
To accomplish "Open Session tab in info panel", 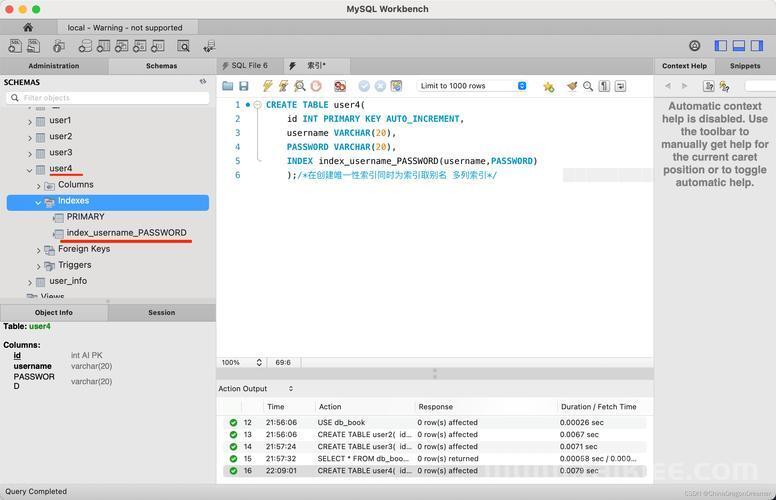I will pyautogui.click(x=161, y=312).
